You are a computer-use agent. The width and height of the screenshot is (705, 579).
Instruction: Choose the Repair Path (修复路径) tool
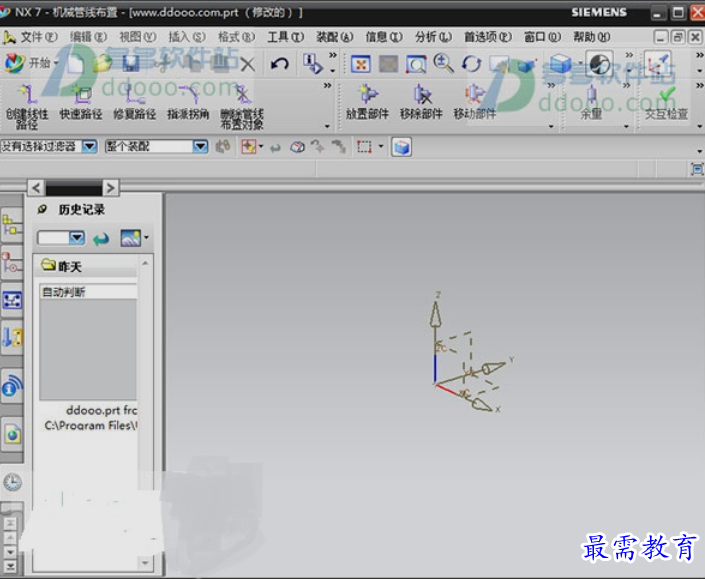point(134,103)
